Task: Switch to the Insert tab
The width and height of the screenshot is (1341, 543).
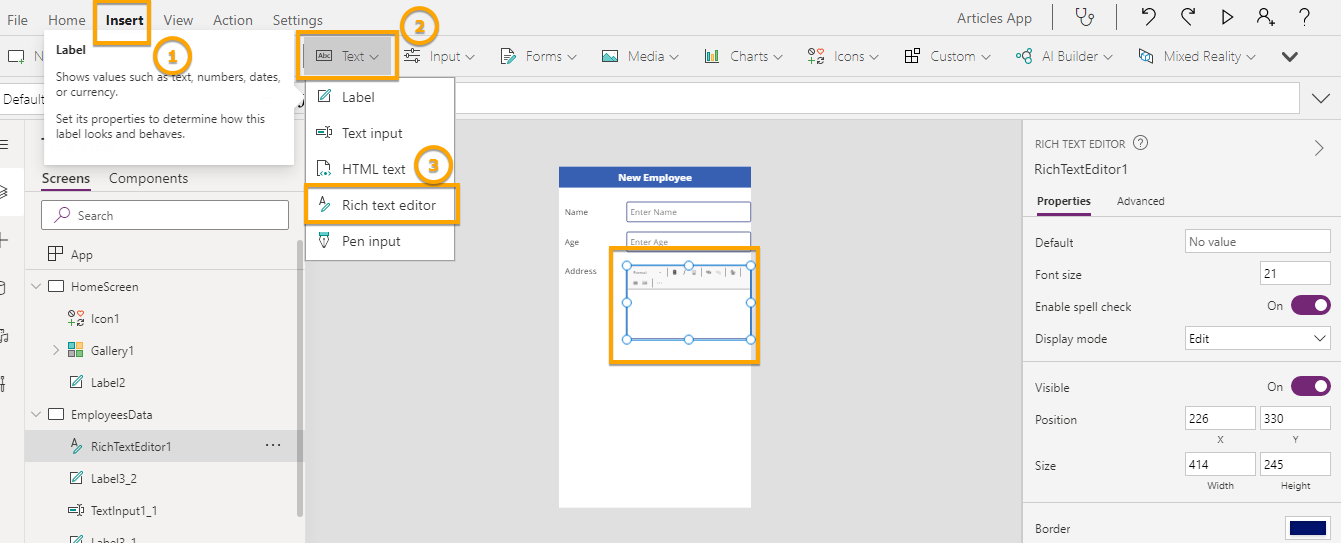Action: [124, 20]
